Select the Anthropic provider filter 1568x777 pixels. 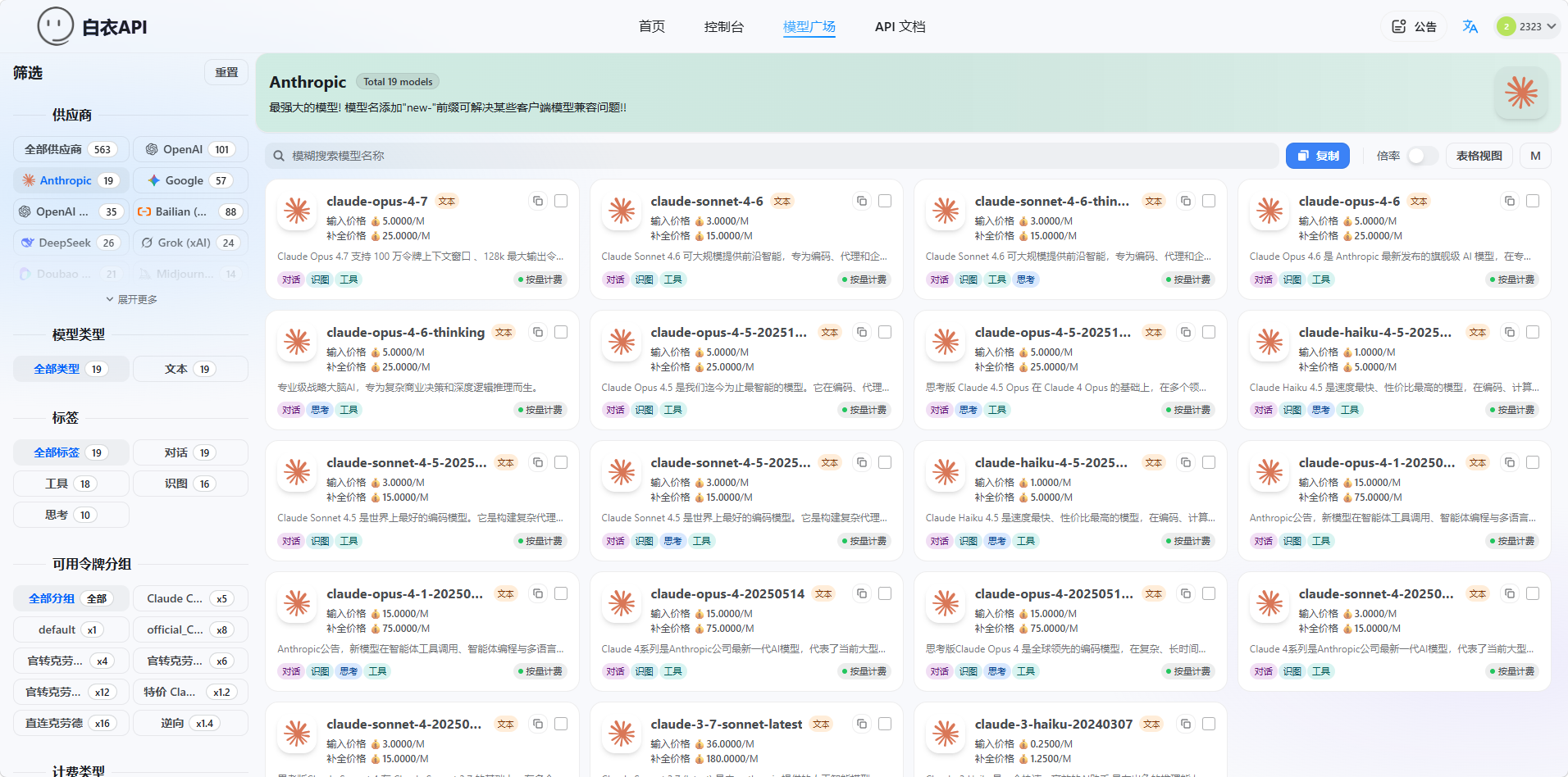coord(71,180)
